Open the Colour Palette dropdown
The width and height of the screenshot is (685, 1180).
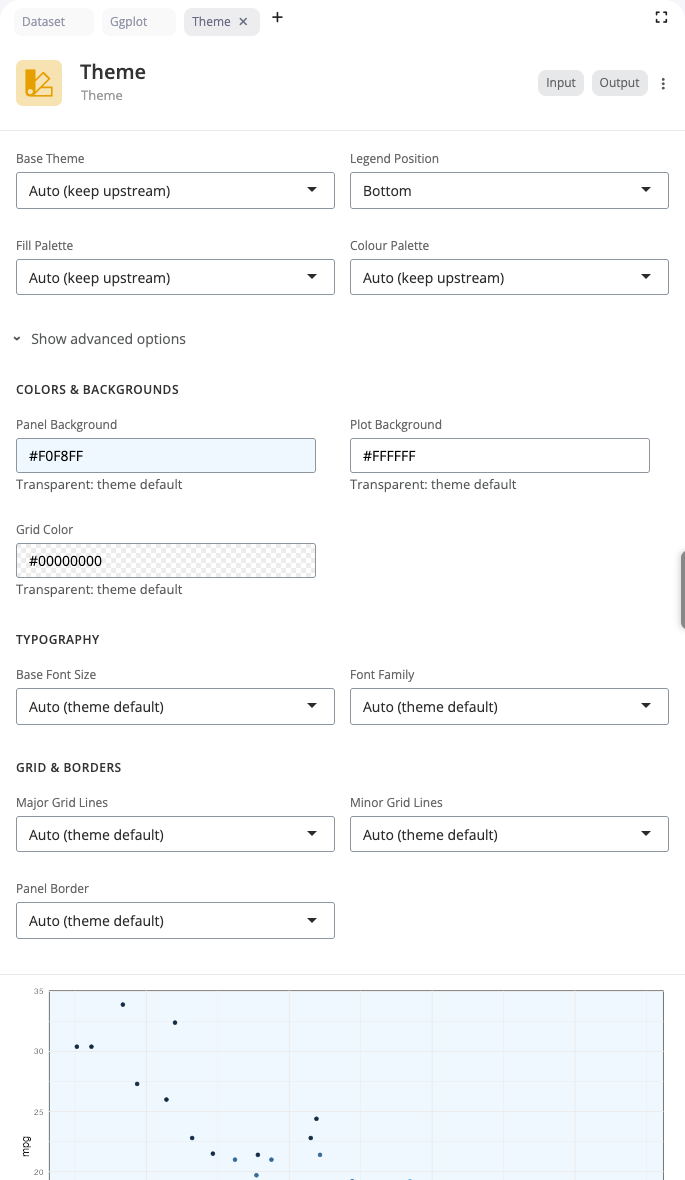coord(509,278)
